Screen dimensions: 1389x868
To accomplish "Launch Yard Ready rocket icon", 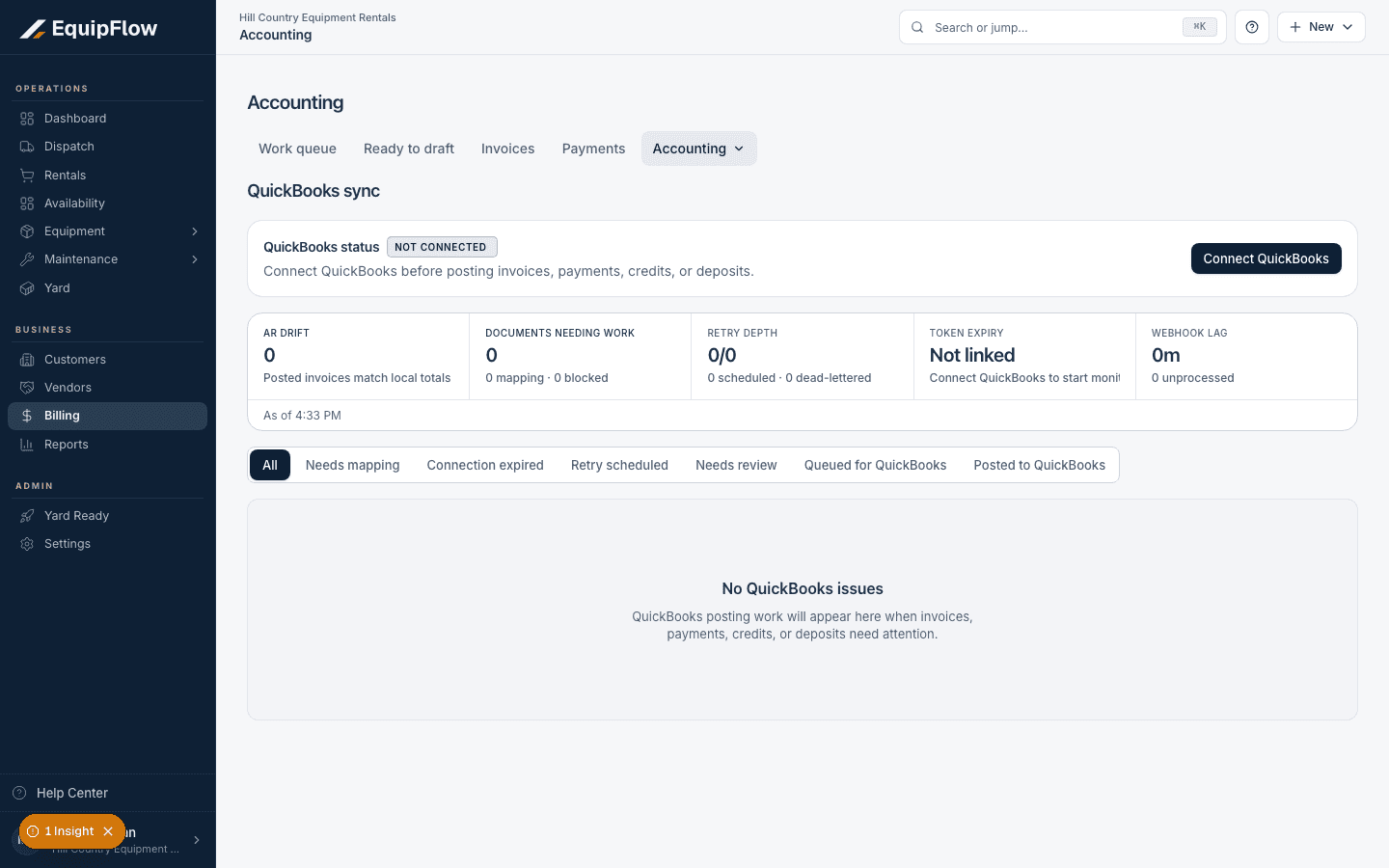I will click(27, 516).
